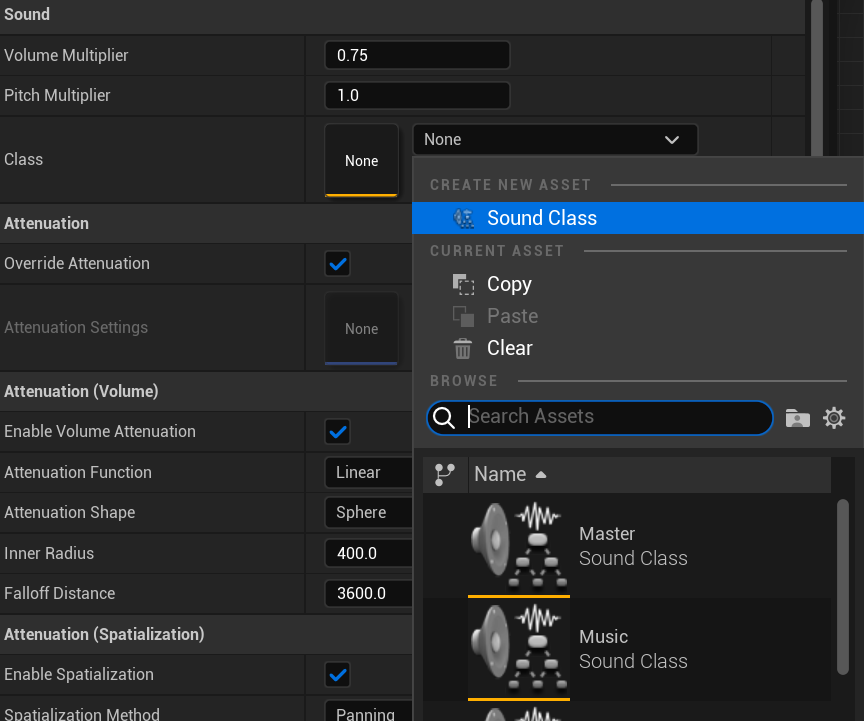Click the Sound Class icon under Create New Asset

(x=463, y=218)
